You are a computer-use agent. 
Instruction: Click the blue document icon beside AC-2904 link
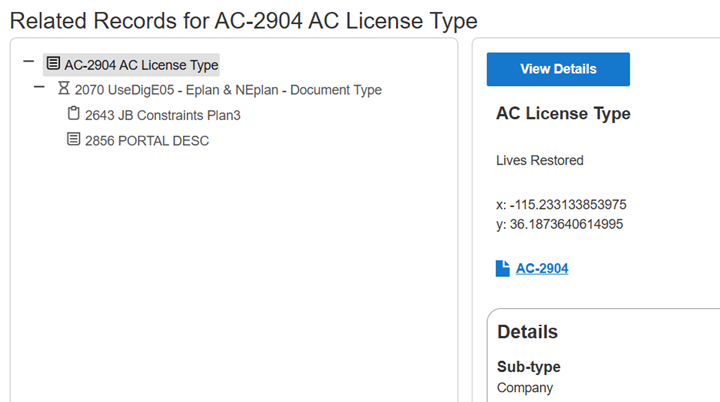tap(503, 268)
